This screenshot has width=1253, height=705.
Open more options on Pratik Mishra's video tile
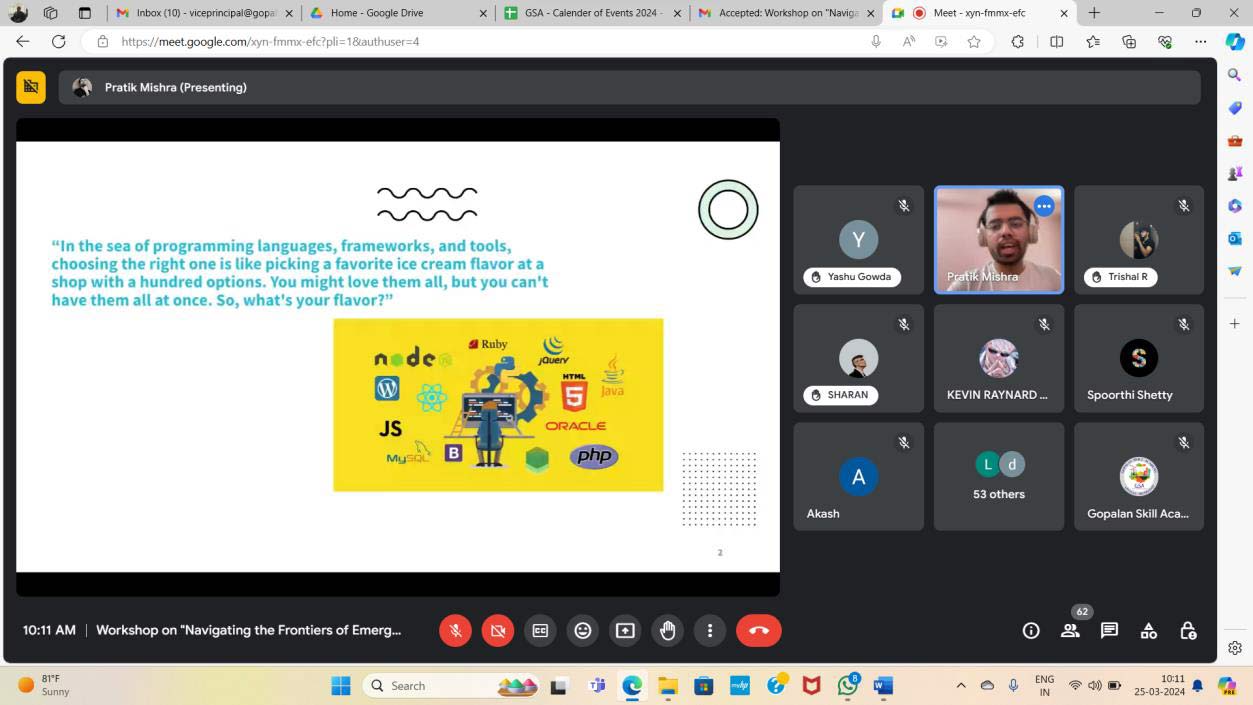click(1044, 206)
